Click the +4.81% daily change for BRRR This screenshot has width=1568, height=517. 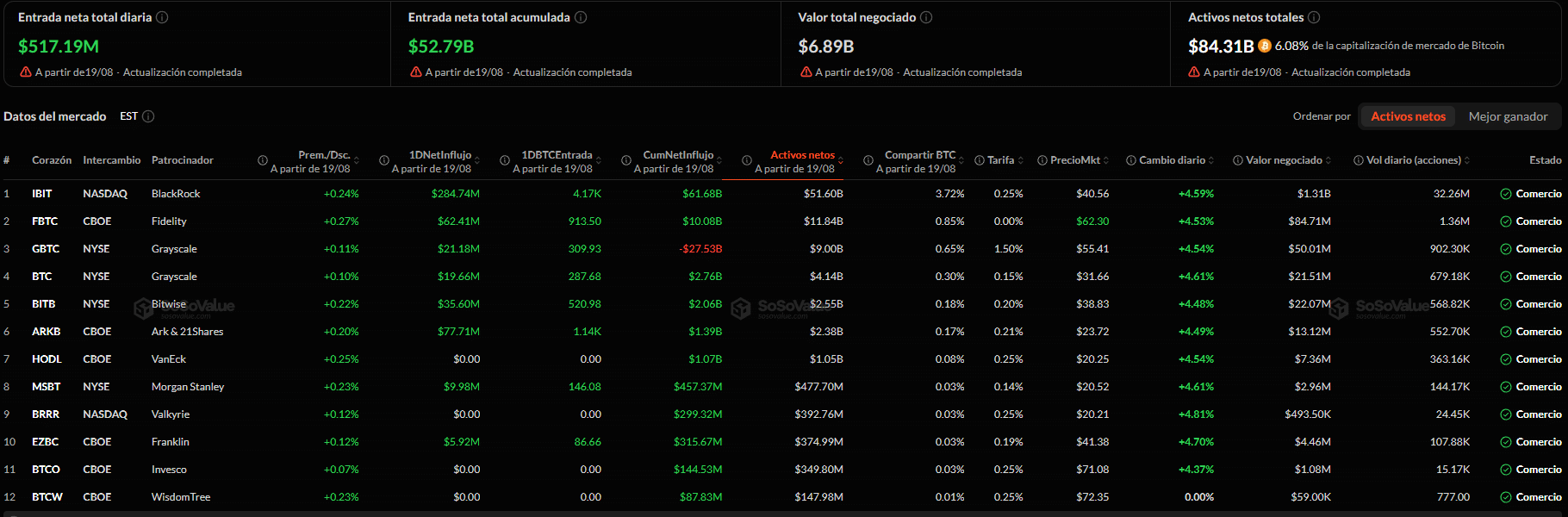[1196, 414]
